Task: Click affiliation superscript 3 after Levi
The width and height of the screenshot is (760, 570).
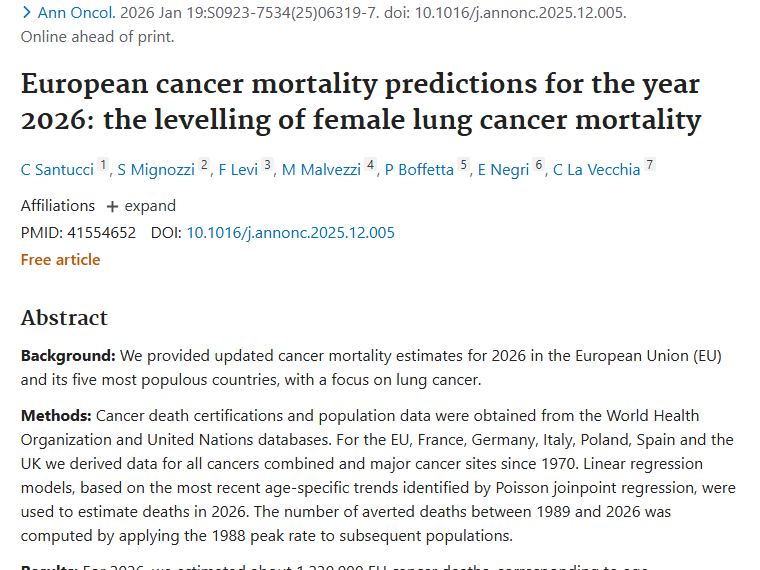Action: coord(268,165)
